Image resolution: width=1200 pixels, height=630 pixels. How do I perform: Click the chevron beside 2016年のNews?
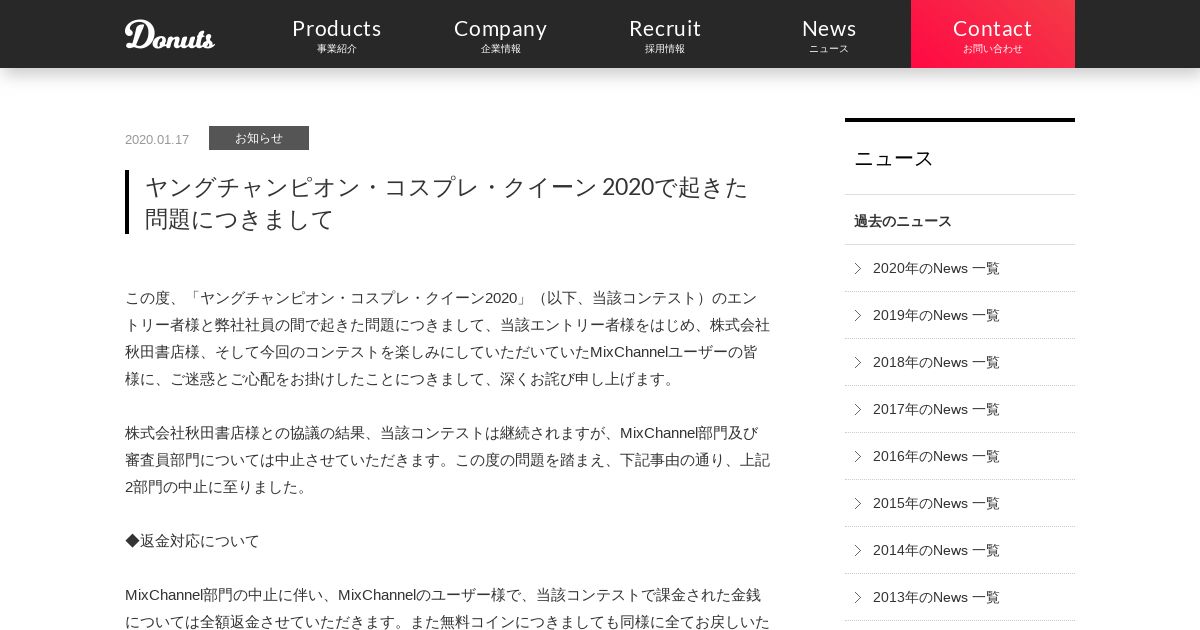[x=857, y=456]
